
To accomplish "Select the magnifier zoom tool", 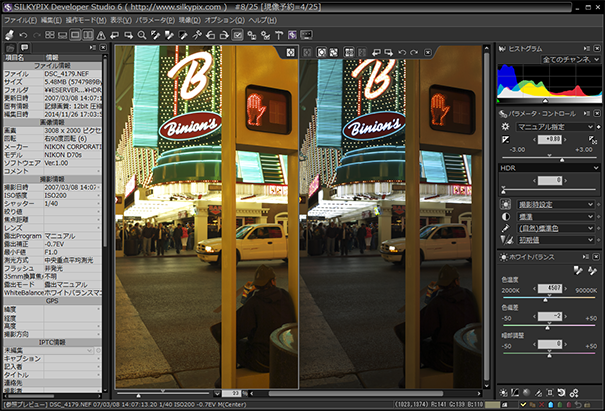I will 142,36.
